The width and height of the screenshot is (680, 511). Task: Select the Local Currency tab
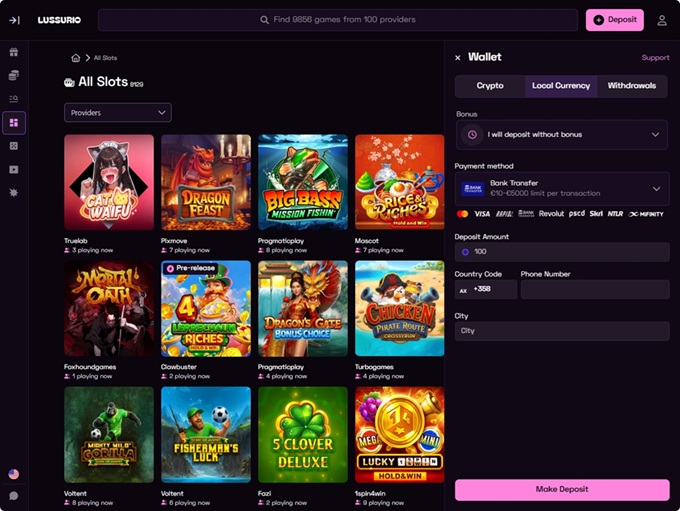point(561,86)
